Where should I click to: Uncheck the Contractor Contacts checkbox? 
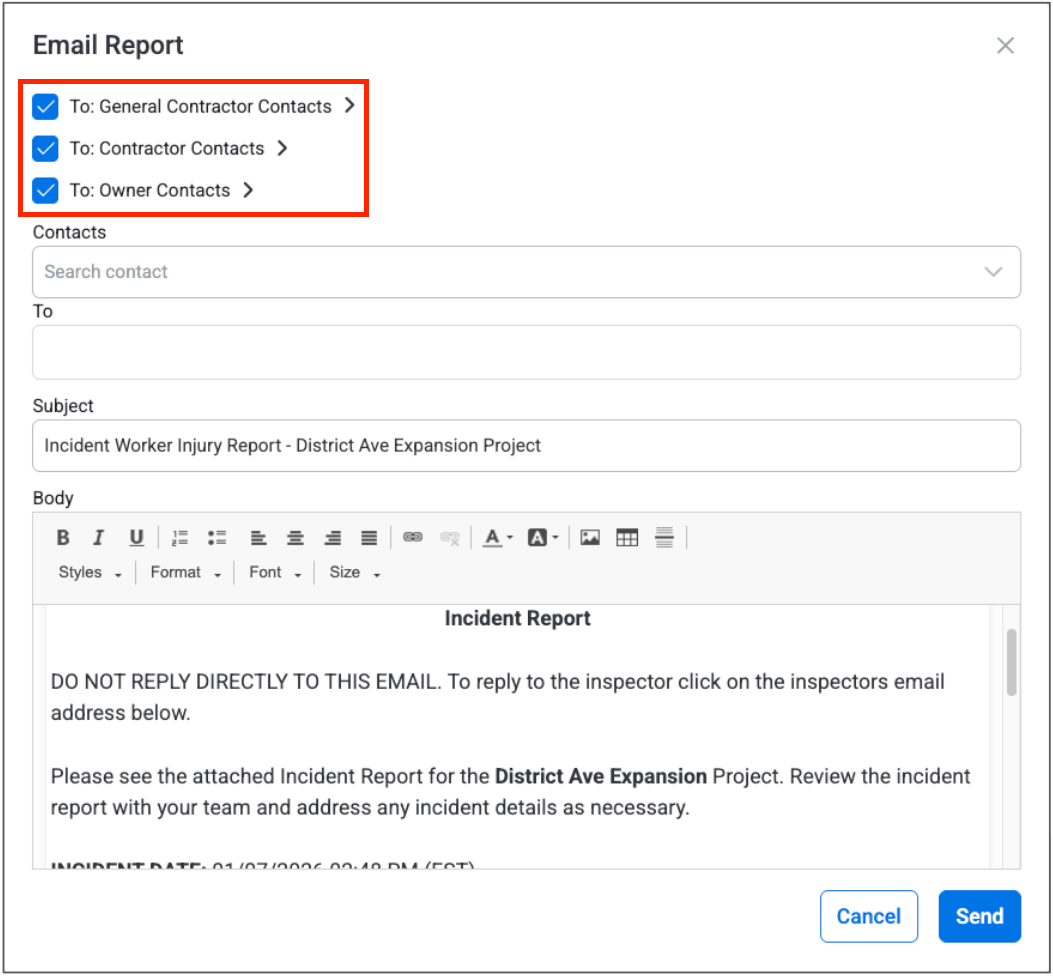(x=45, y=149)
